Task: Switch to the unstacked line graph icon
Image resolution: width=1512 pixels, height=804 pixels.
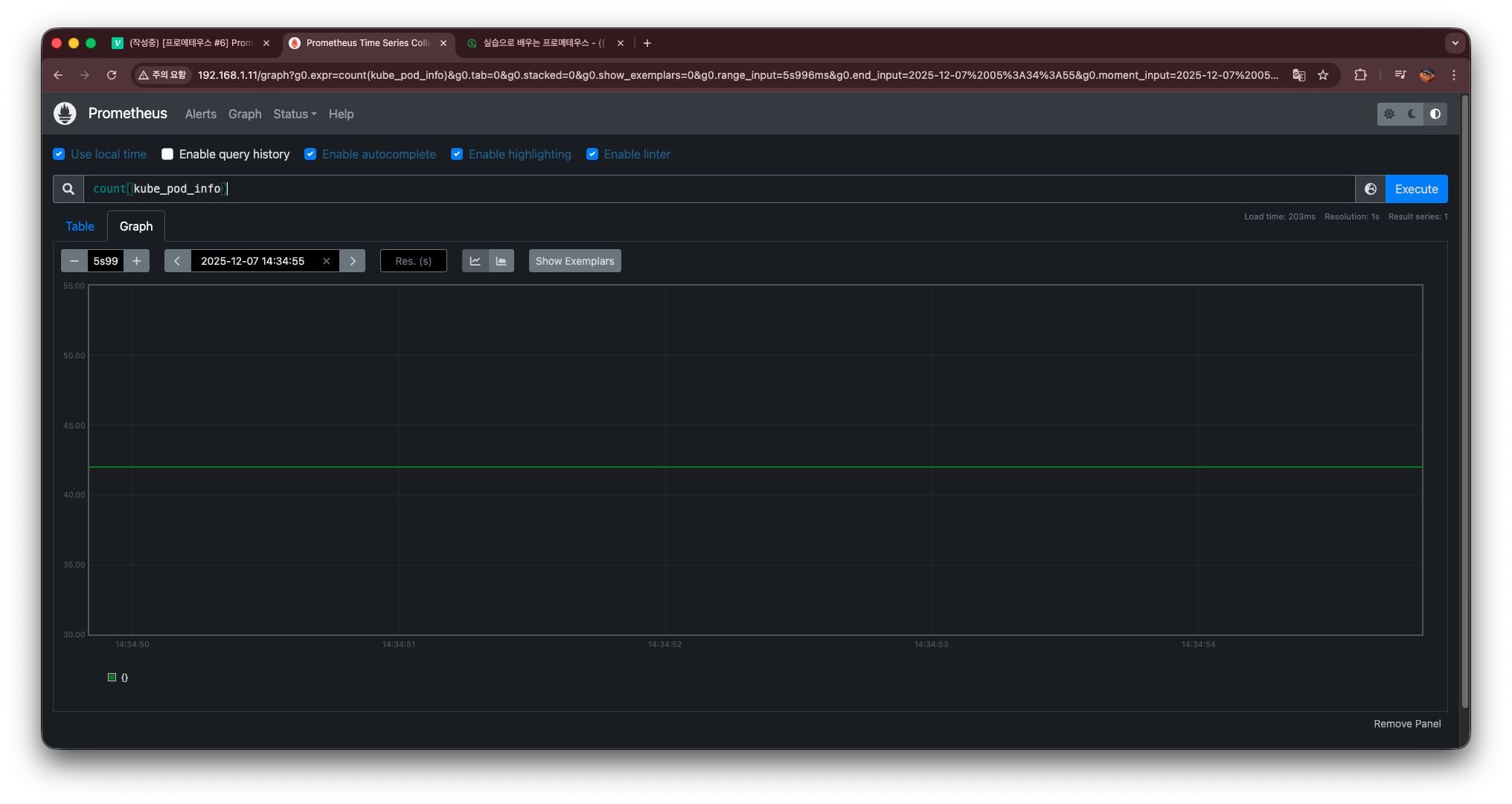Action: [475, 261]
